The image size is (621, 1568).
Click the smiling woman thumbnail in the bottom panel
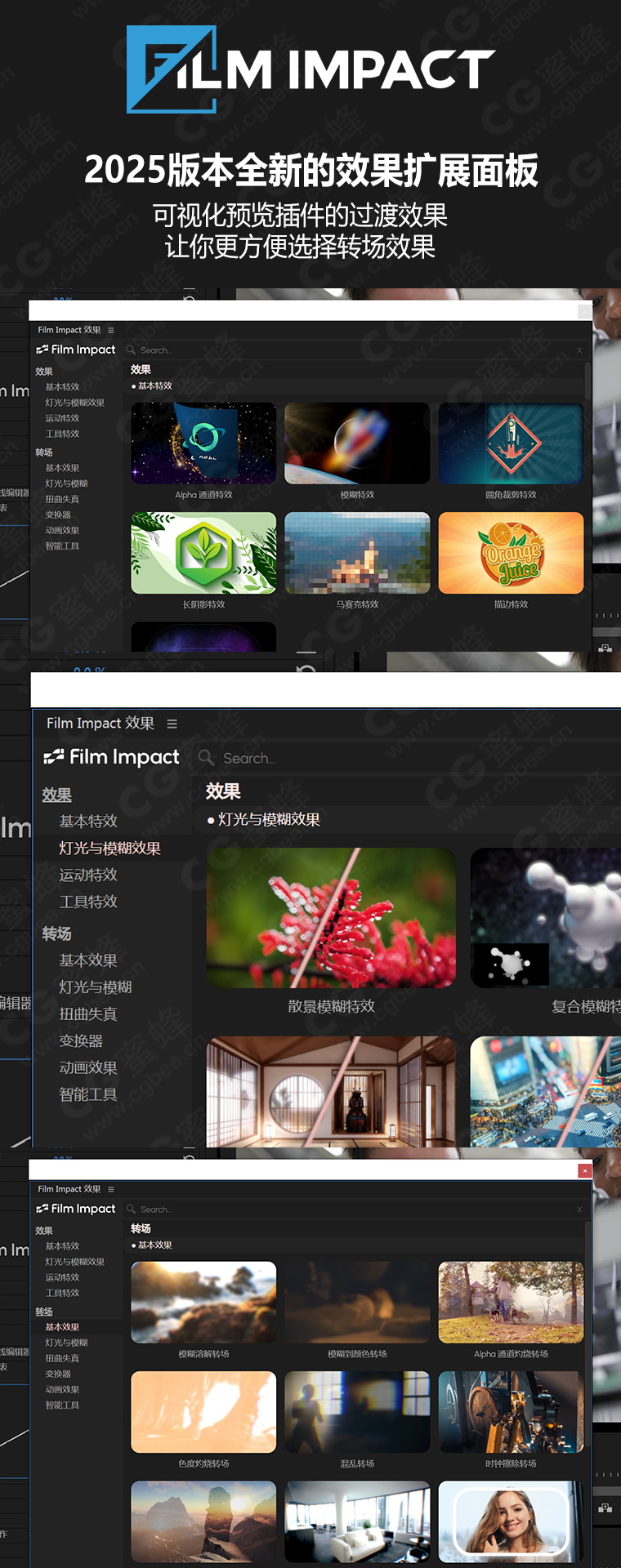[x=511, y=1521]
